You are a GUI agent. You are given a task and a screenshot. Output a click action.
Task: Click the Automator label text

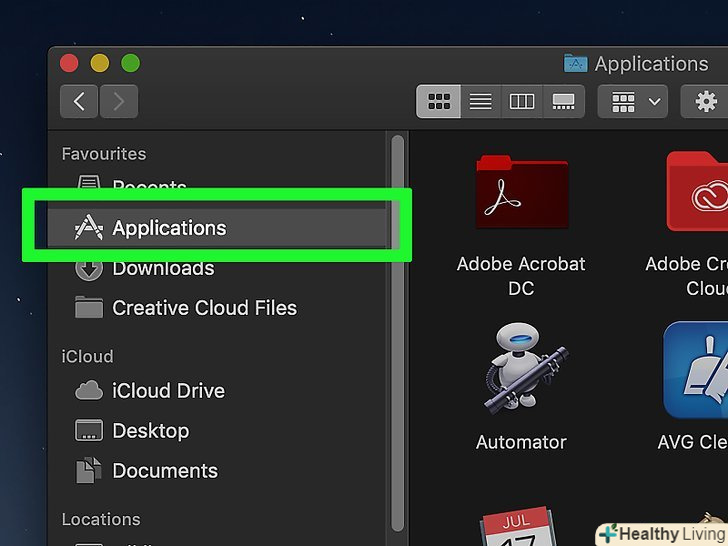521,442
